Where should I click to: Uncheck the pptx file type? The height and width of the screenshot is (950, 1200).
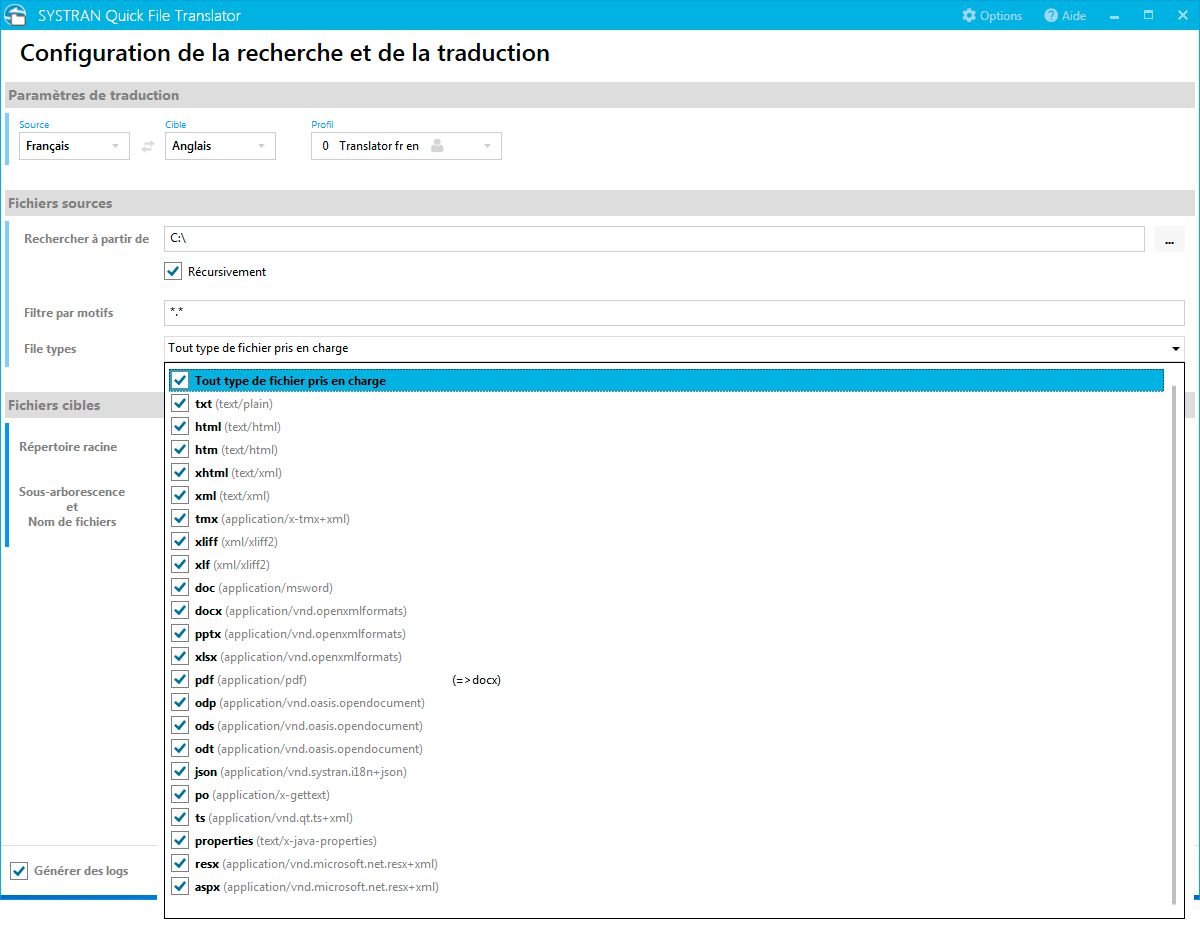pos(180,634)
